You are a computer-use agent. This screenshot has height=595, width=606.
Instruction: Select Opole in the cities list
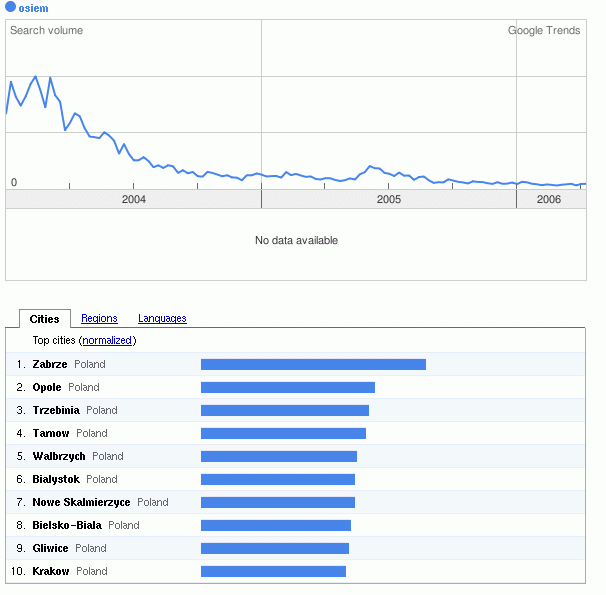click(47, 387)
